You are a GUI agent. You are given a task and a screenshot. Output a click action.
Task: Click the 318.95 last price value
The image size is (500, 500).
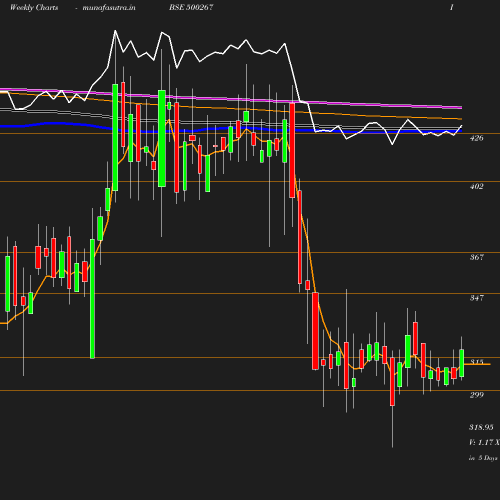pos(481,427)
